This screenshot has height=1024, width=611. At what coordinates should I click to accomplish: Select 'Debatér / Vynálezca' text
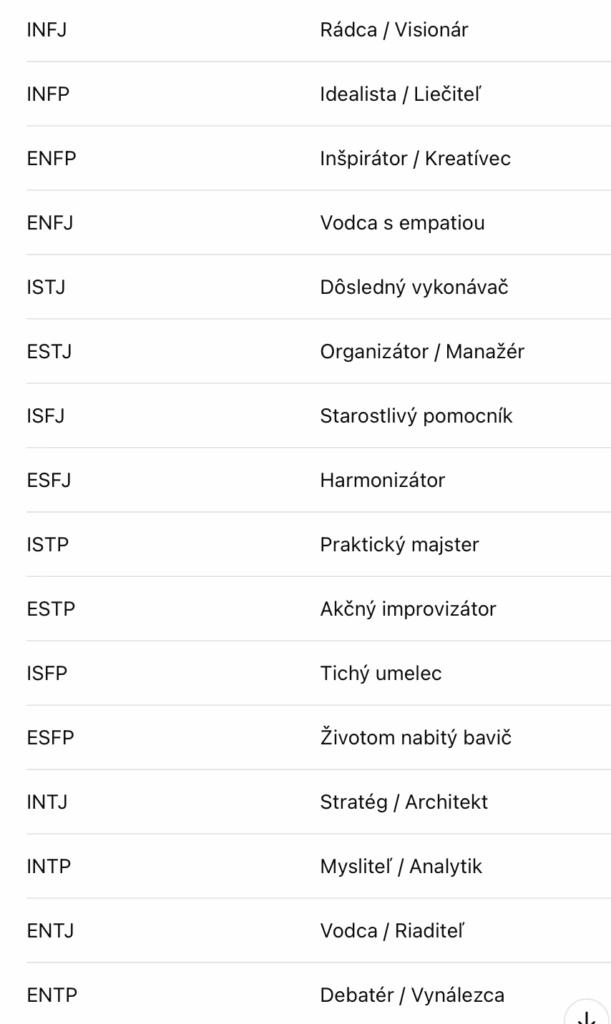412,995
